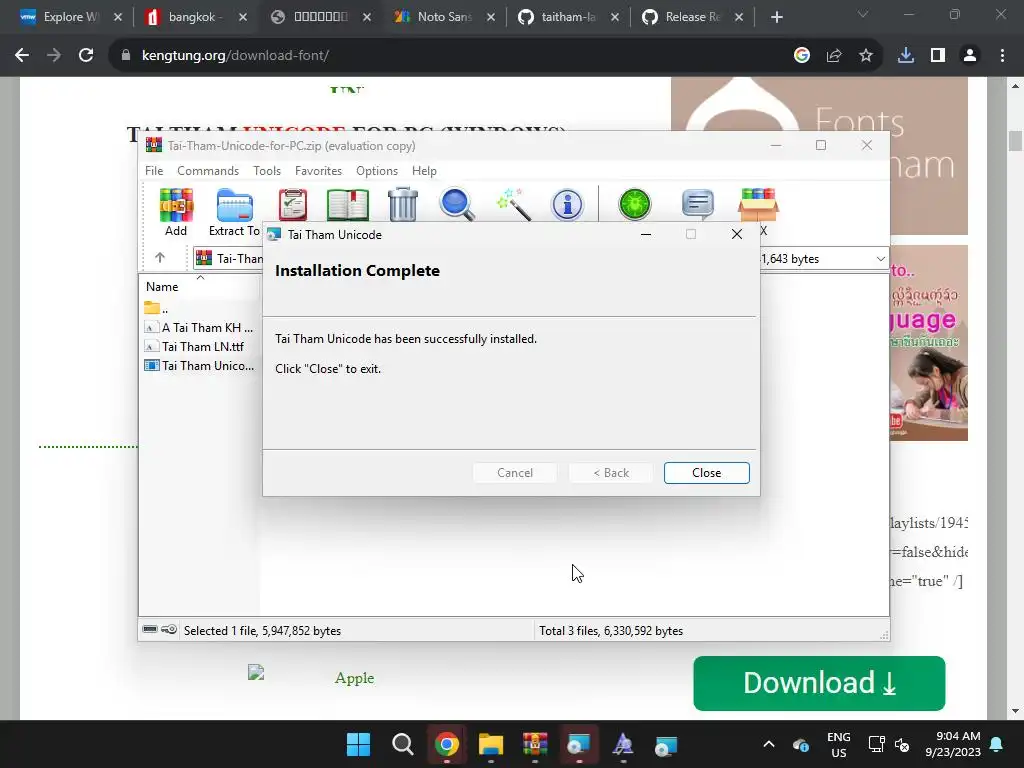
Task: Open the Help menu in WinRAR
Action: pos(424,170)
